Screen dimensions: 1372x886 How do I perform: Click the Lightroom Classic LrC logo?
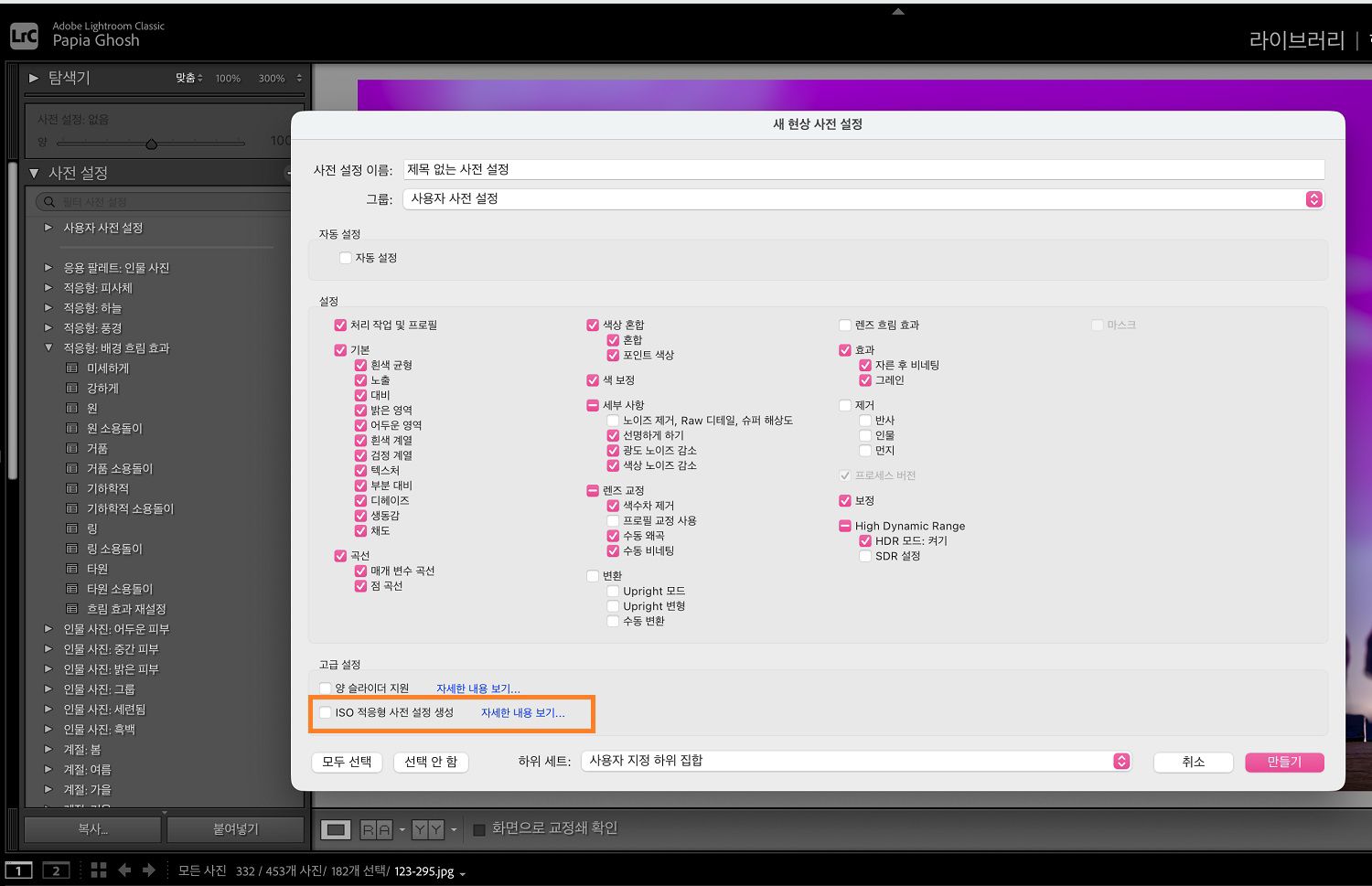click(x=25, y=36)
